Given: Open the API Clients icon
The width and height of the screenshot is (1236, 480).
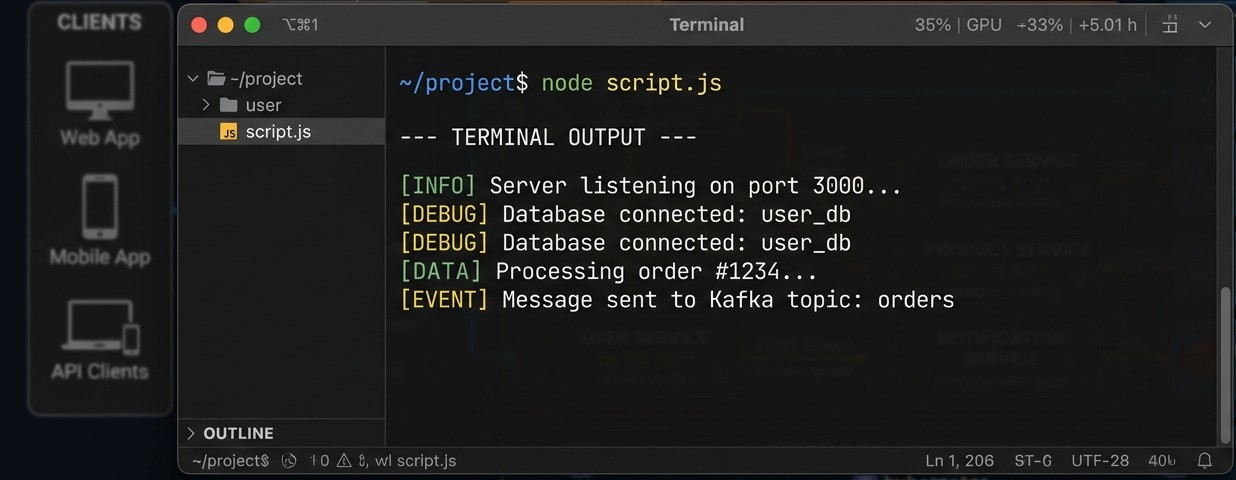Looking at the screenshot, I should click(100, 327).
